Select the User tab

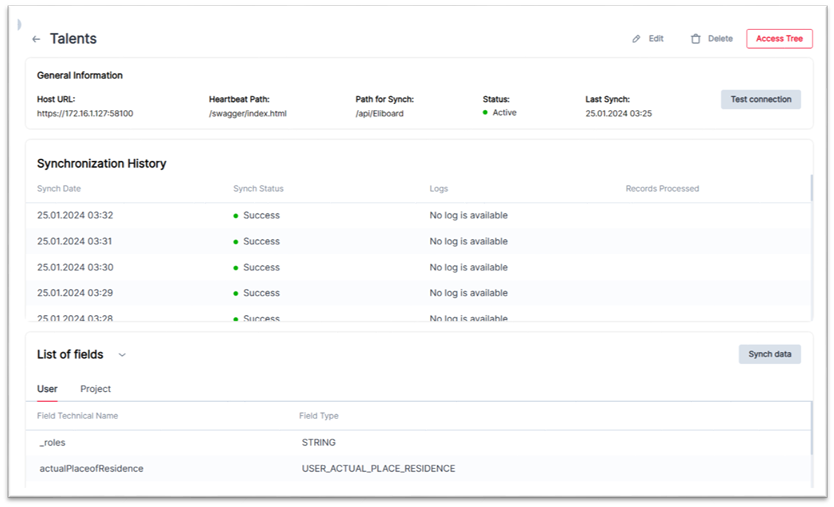(47, 389)
